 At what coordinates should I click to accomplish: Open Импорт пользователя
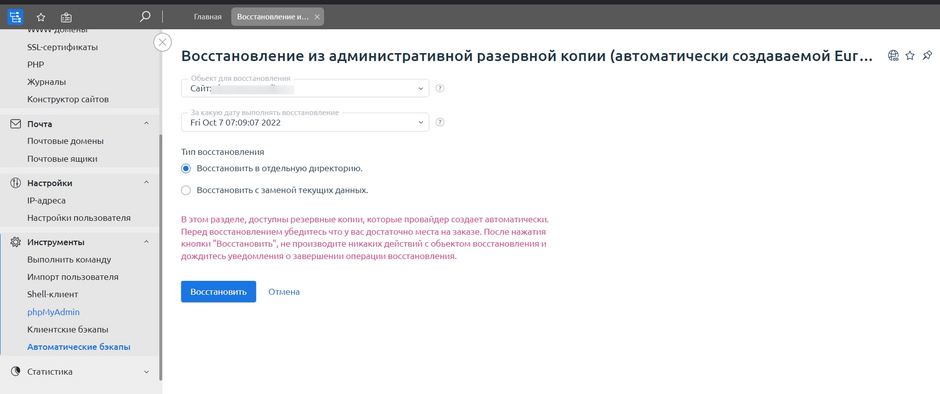point(73,277)
